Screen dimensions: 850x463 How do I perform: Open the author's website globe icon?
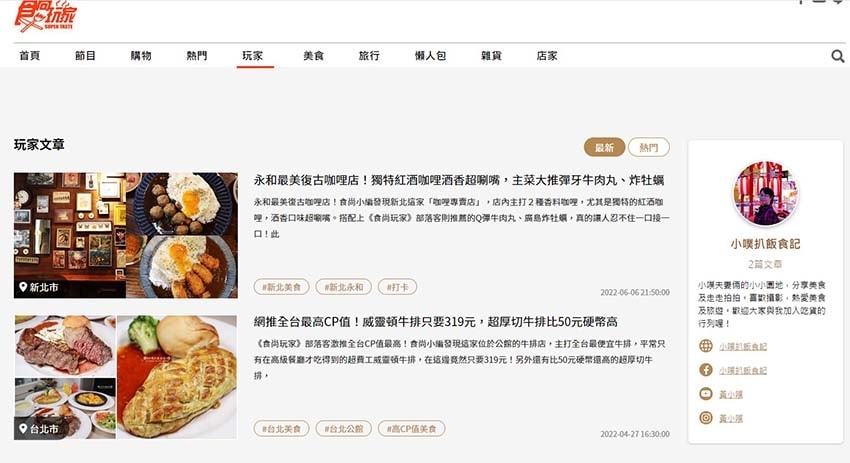pos(706,346)
